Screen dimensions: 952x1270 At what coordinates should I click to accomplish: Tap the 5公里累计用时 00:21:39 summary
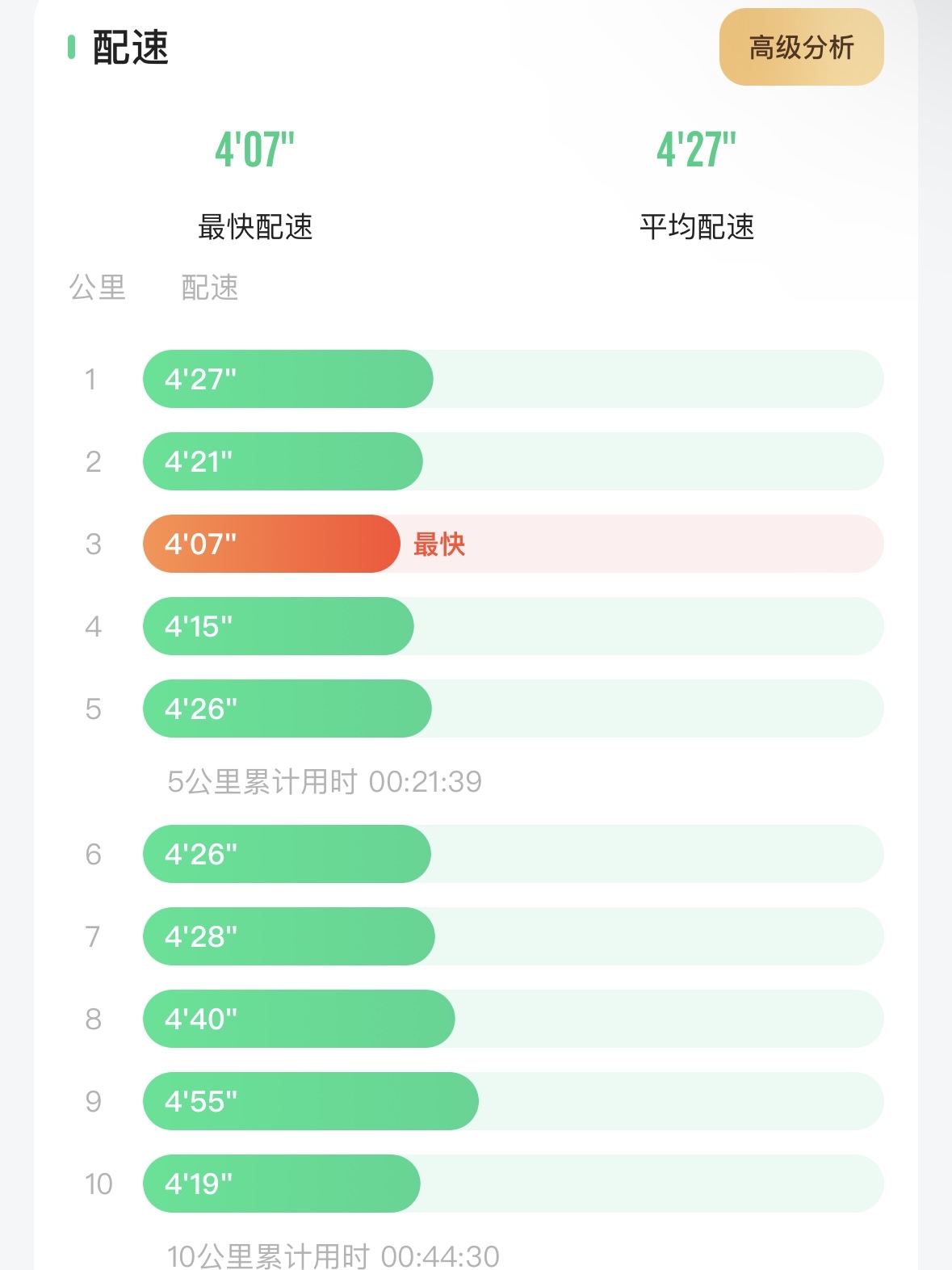point(325,781)
